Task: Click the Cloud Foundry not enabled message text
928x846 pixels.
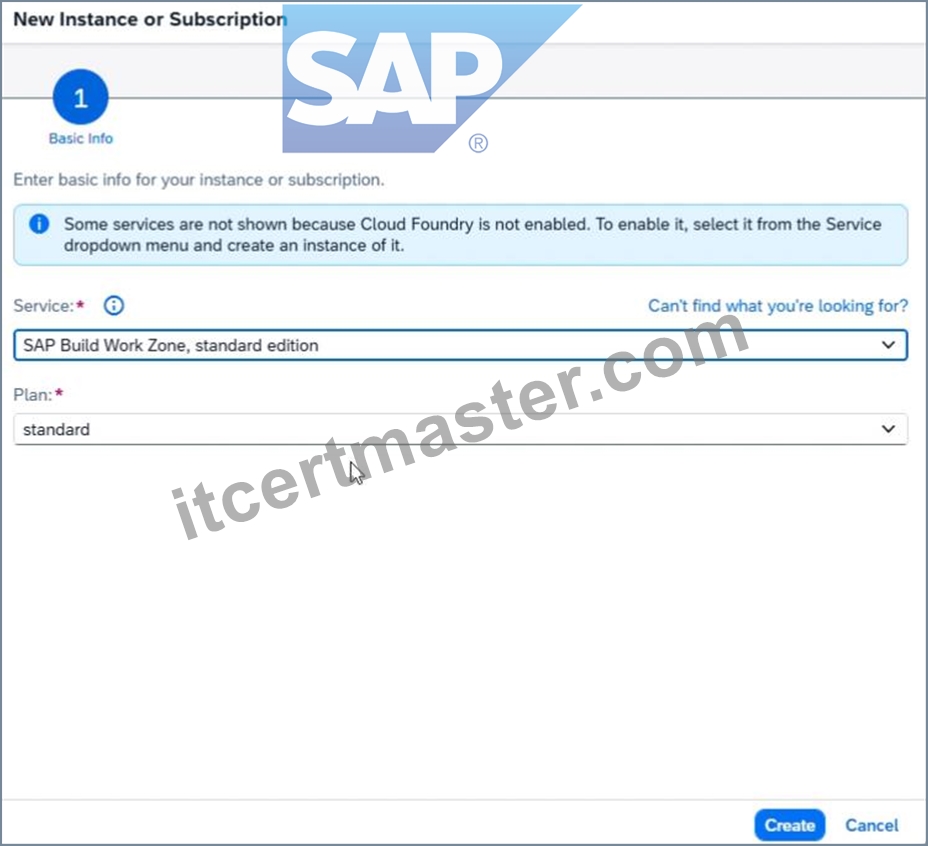Action: 472,234
